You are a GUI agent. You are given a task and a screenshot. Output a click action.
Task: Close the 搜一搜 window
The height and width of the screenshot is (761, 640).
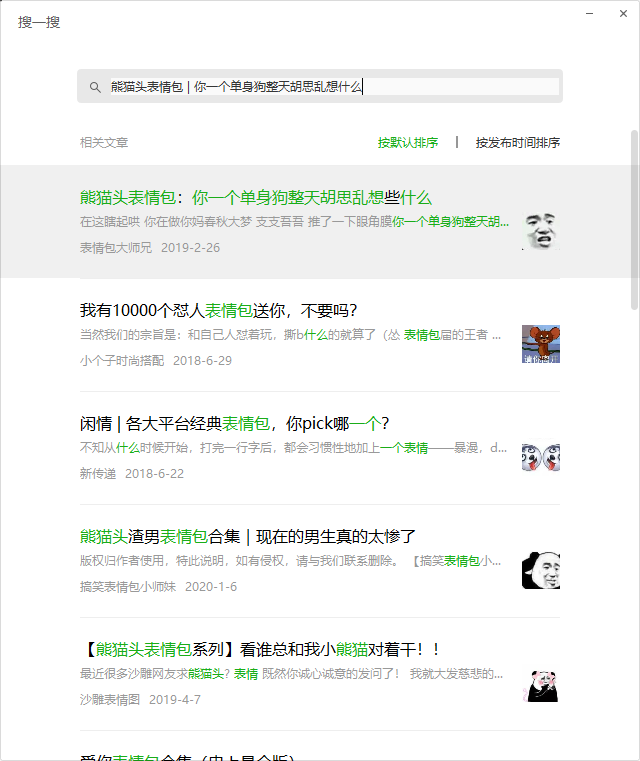point(624,14)
